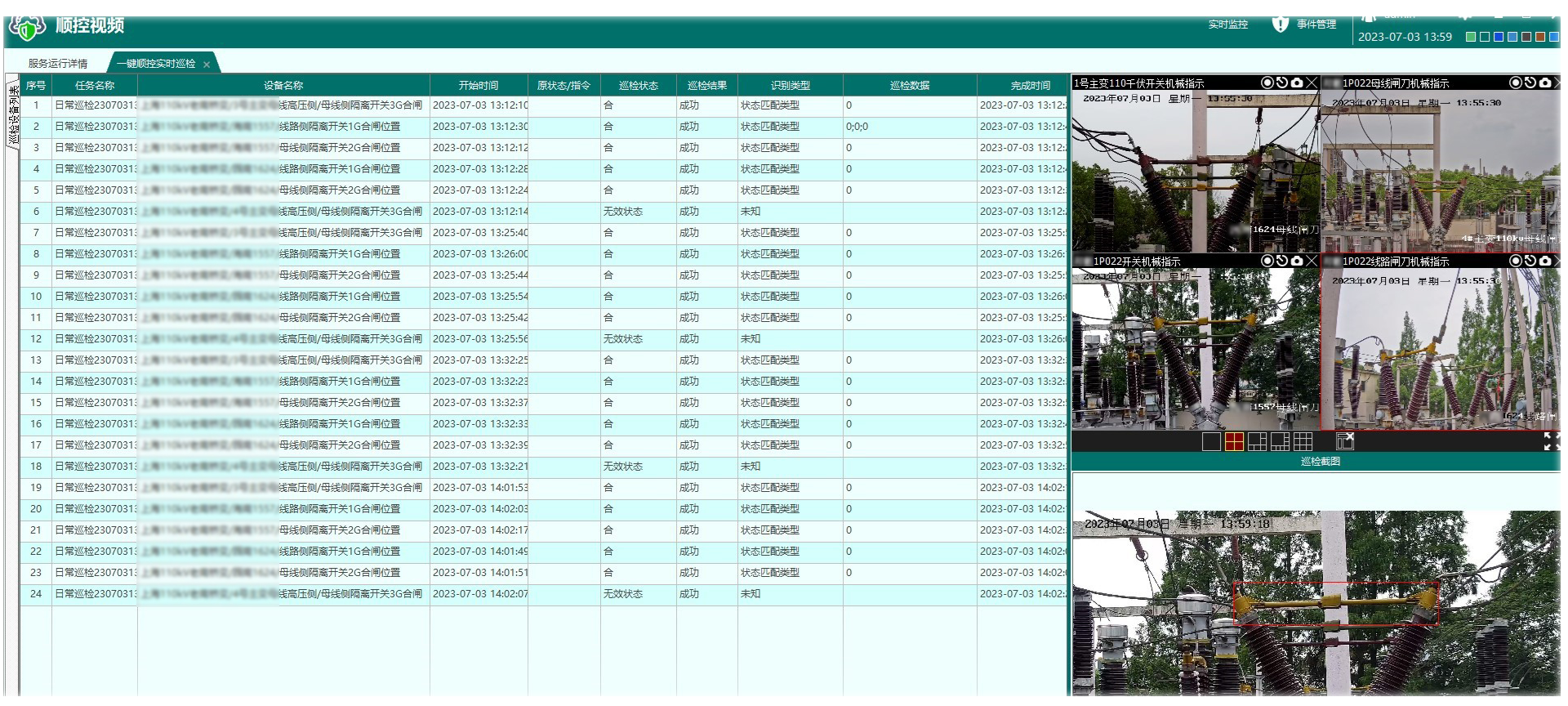Screen dimensions: 1568x706
Task: Select the green theme color swatch
Action: (1471, 37)
